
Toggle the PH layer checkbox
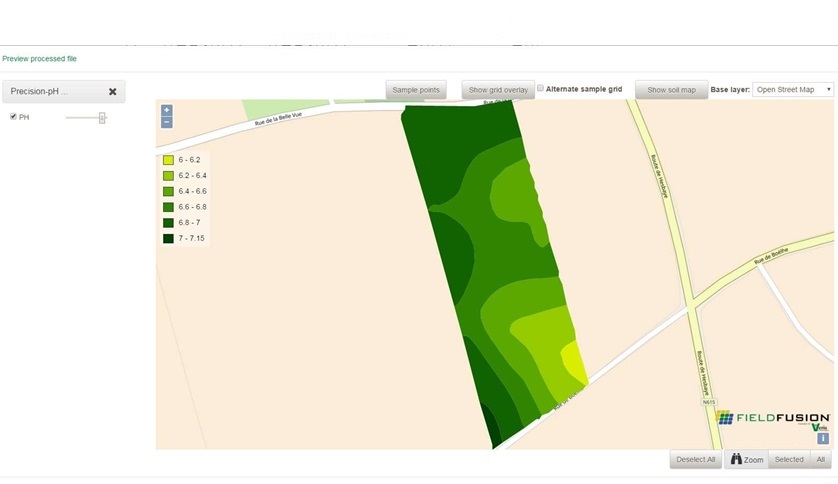pyautogui.click(x=13, y=116)
